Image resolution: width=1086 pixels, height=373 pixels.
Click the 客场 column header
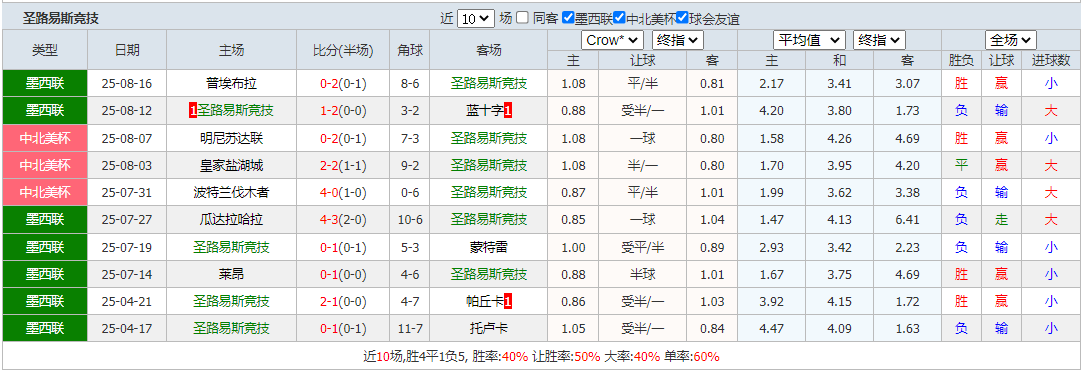coord(488,50)
